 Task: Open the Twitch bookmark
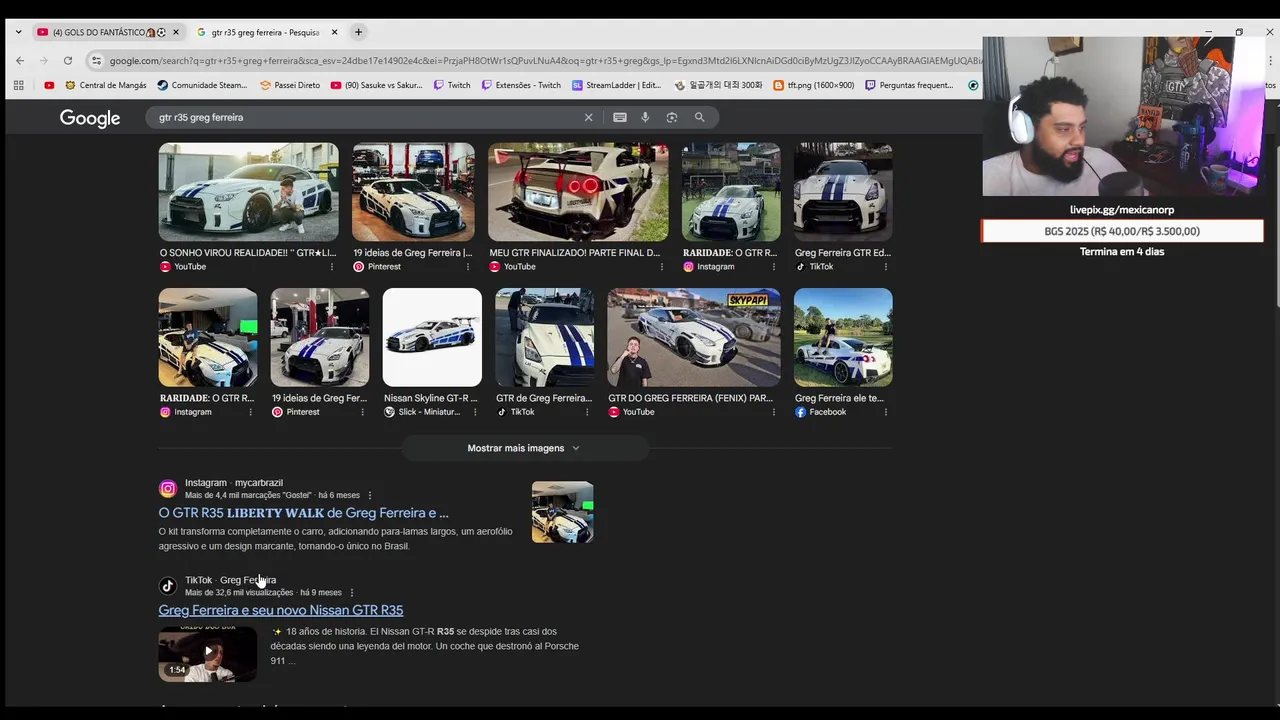pos(452,85)
